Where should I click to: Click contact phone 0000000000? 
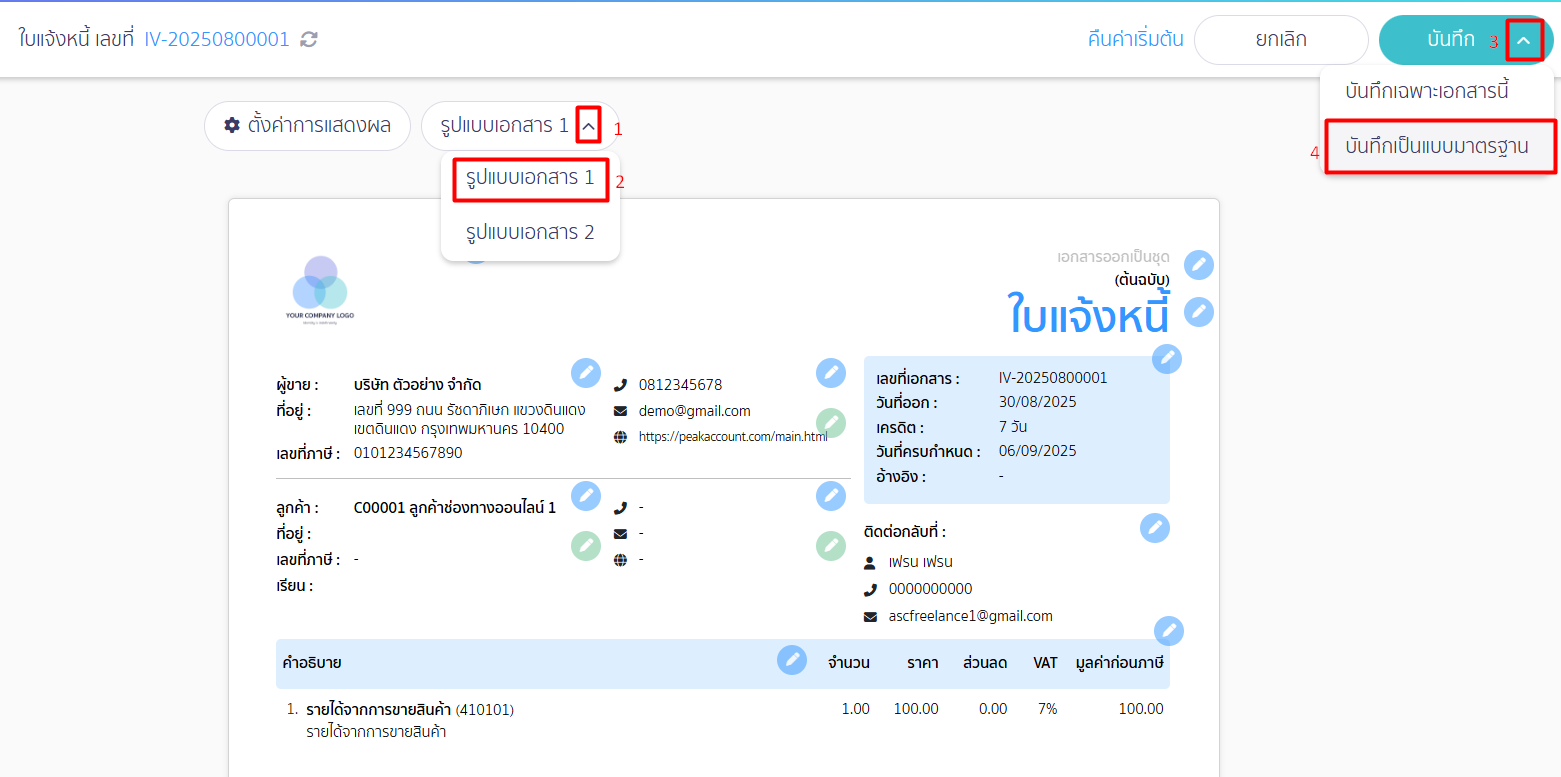930,589
